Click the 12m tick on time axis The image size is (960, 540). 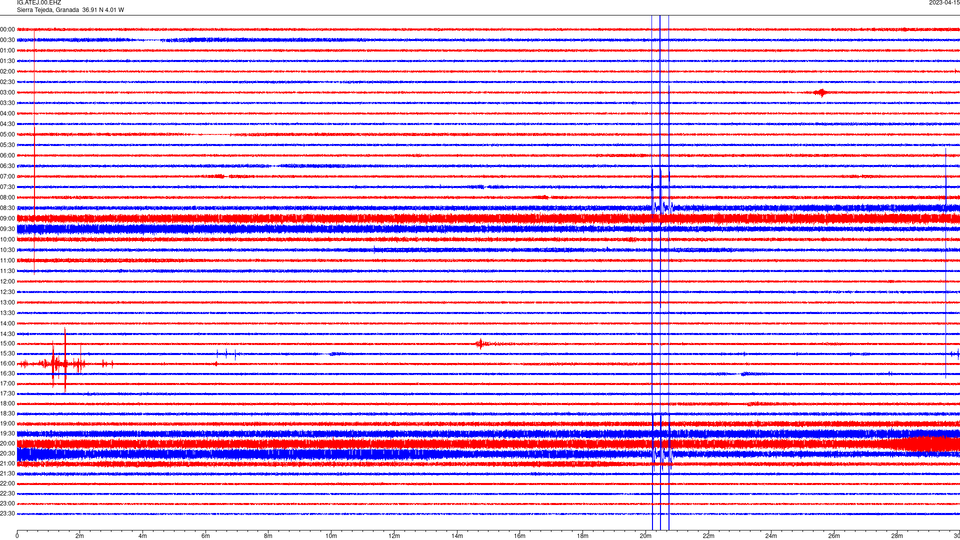pyautogui.click(x=394, y=536)
